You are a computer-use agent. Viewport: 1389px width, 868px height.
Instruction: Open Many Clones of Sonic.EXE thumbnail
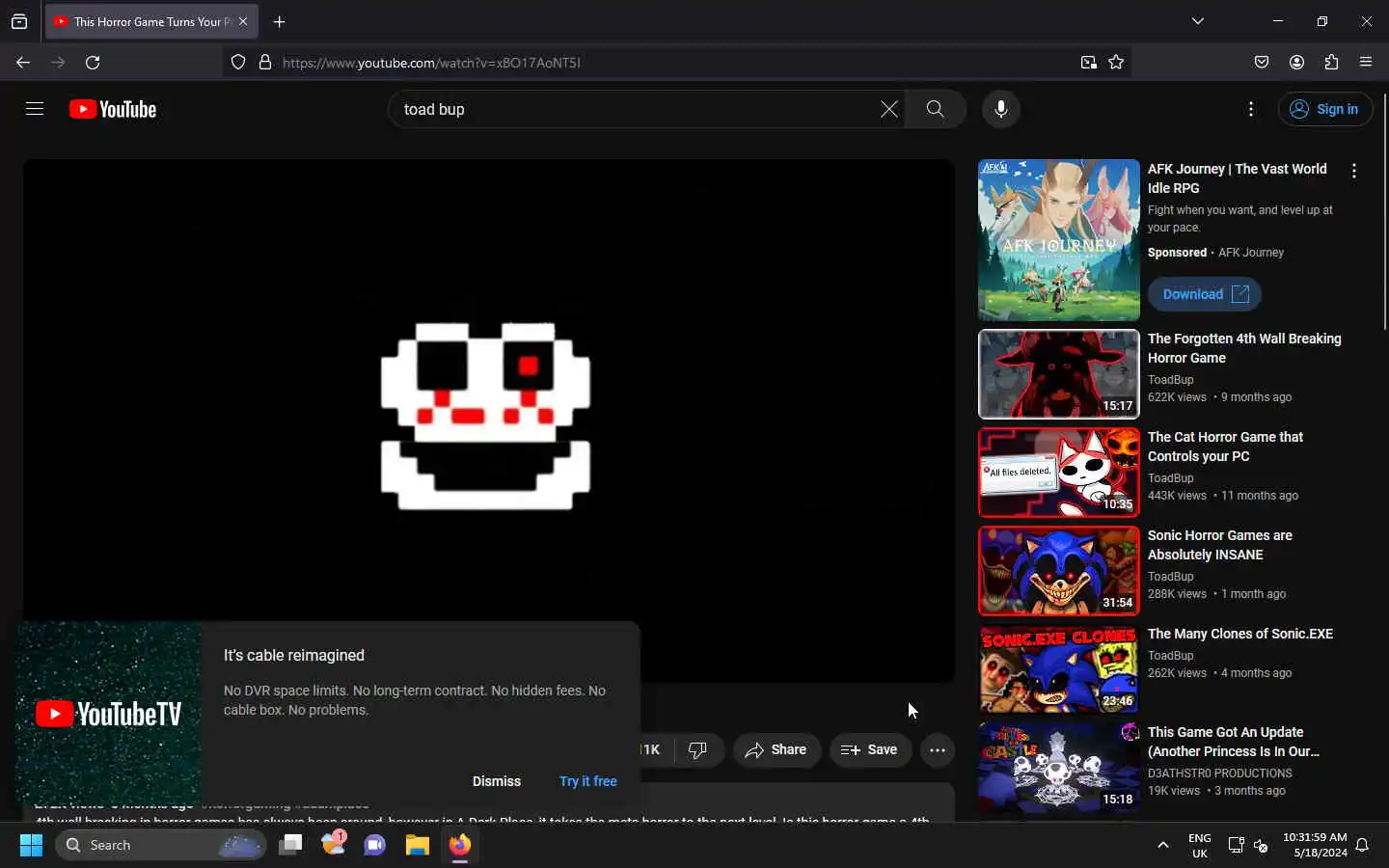click(x=1059, y=669)
